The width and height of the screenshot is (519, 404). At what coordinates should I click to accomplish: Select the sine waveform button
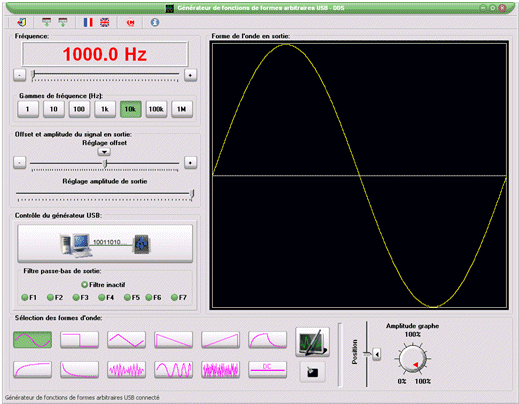coord(33,340)
